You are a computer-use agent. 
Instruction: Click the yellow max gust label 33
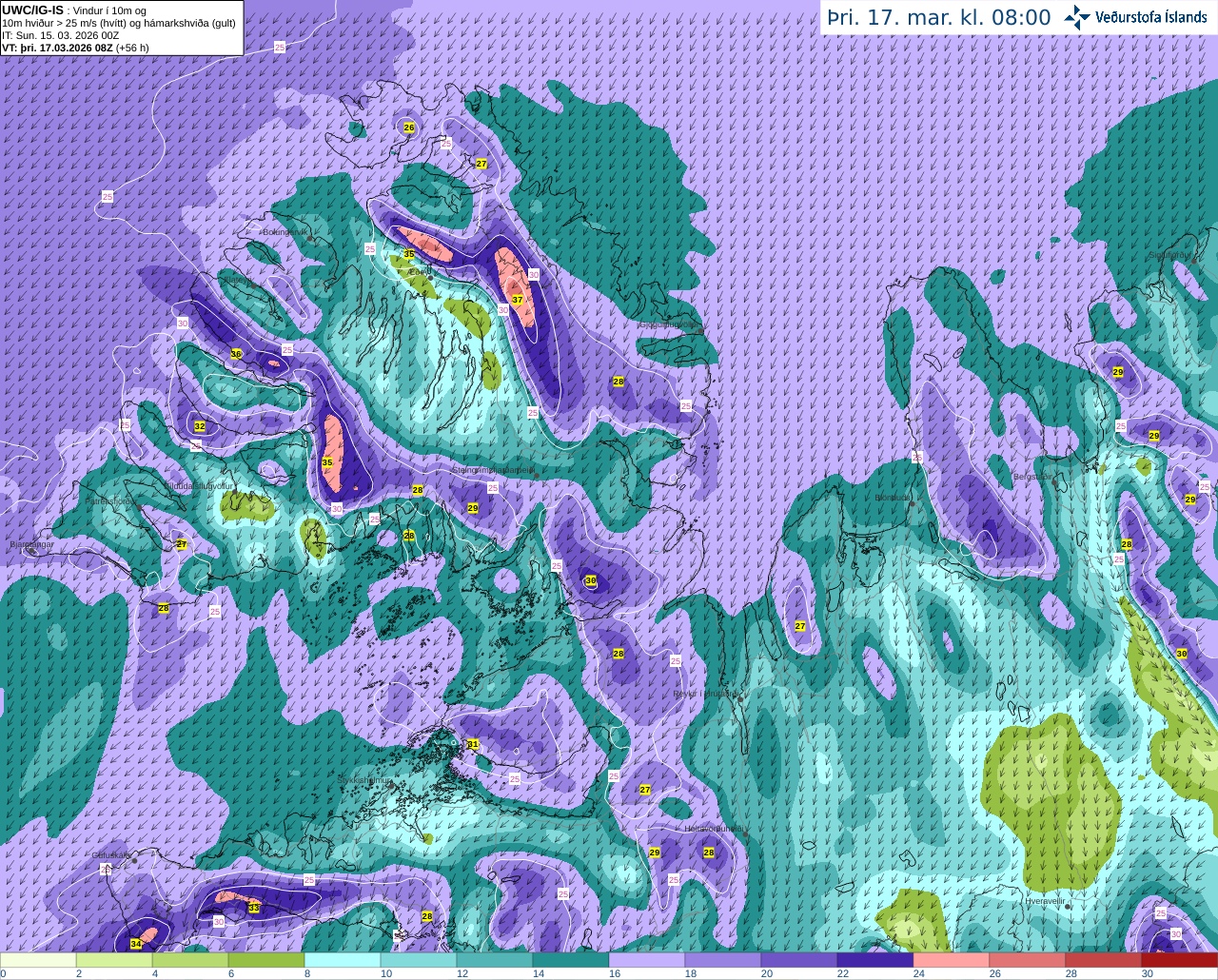[x=254, y=908]
